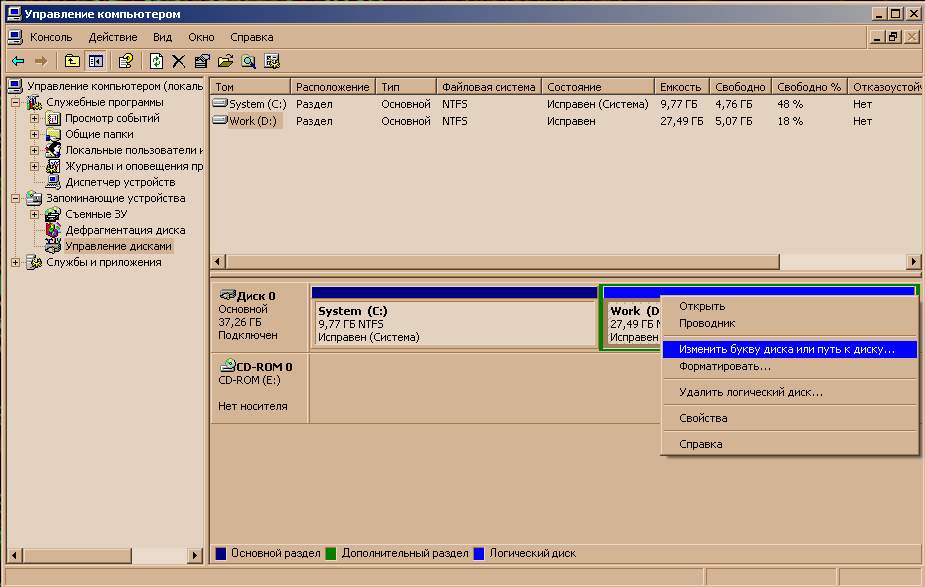Expand the Съемные ЗУ node
This screenshot has height=587, width=925.
[34, 214]
